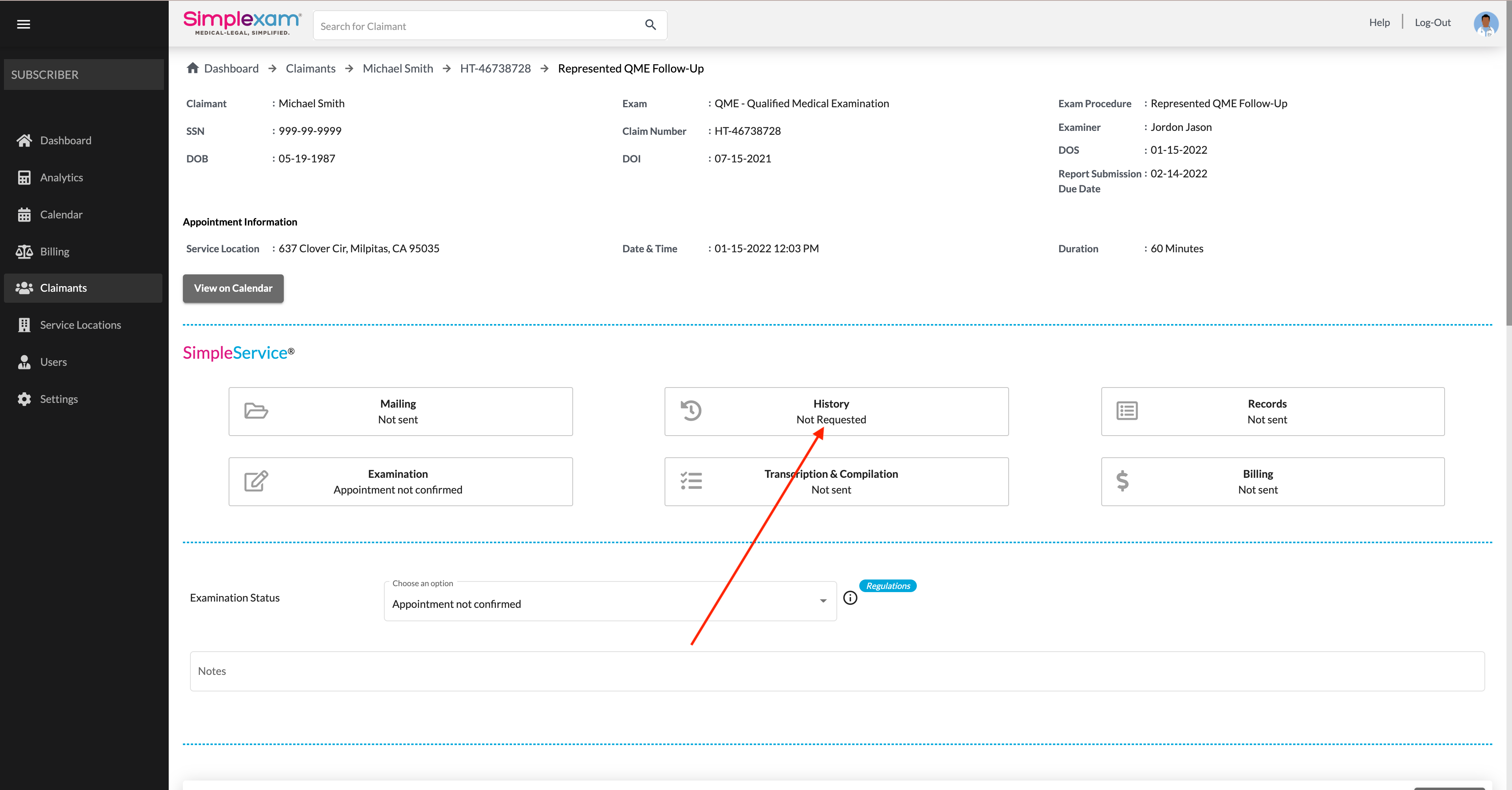Click the Regulations badge

(x=888, y=586)
